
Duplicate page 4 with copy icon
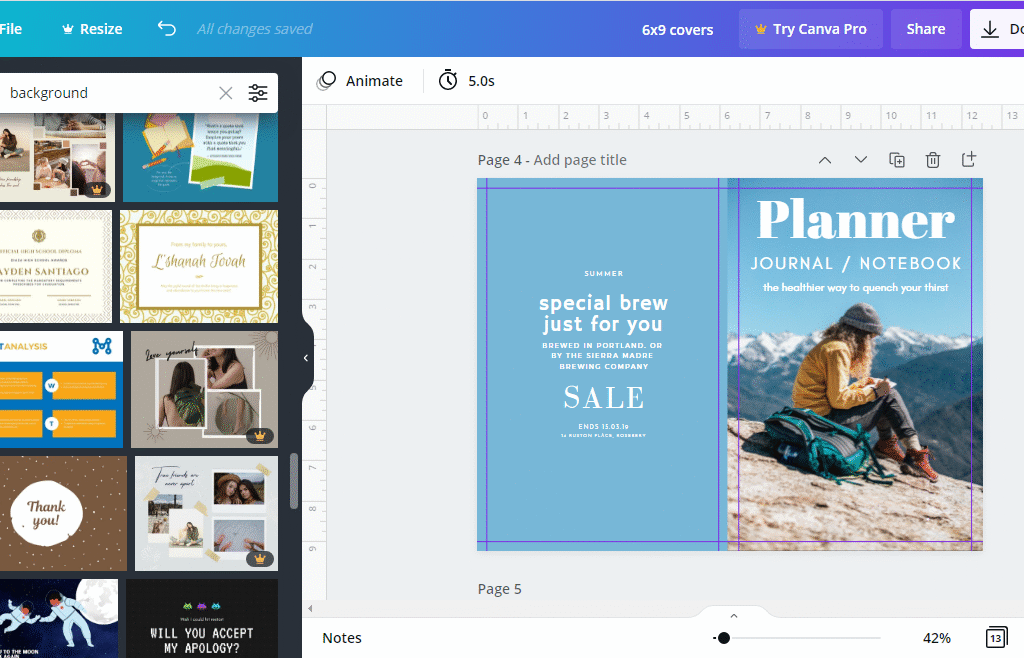(x=897, y=160)
